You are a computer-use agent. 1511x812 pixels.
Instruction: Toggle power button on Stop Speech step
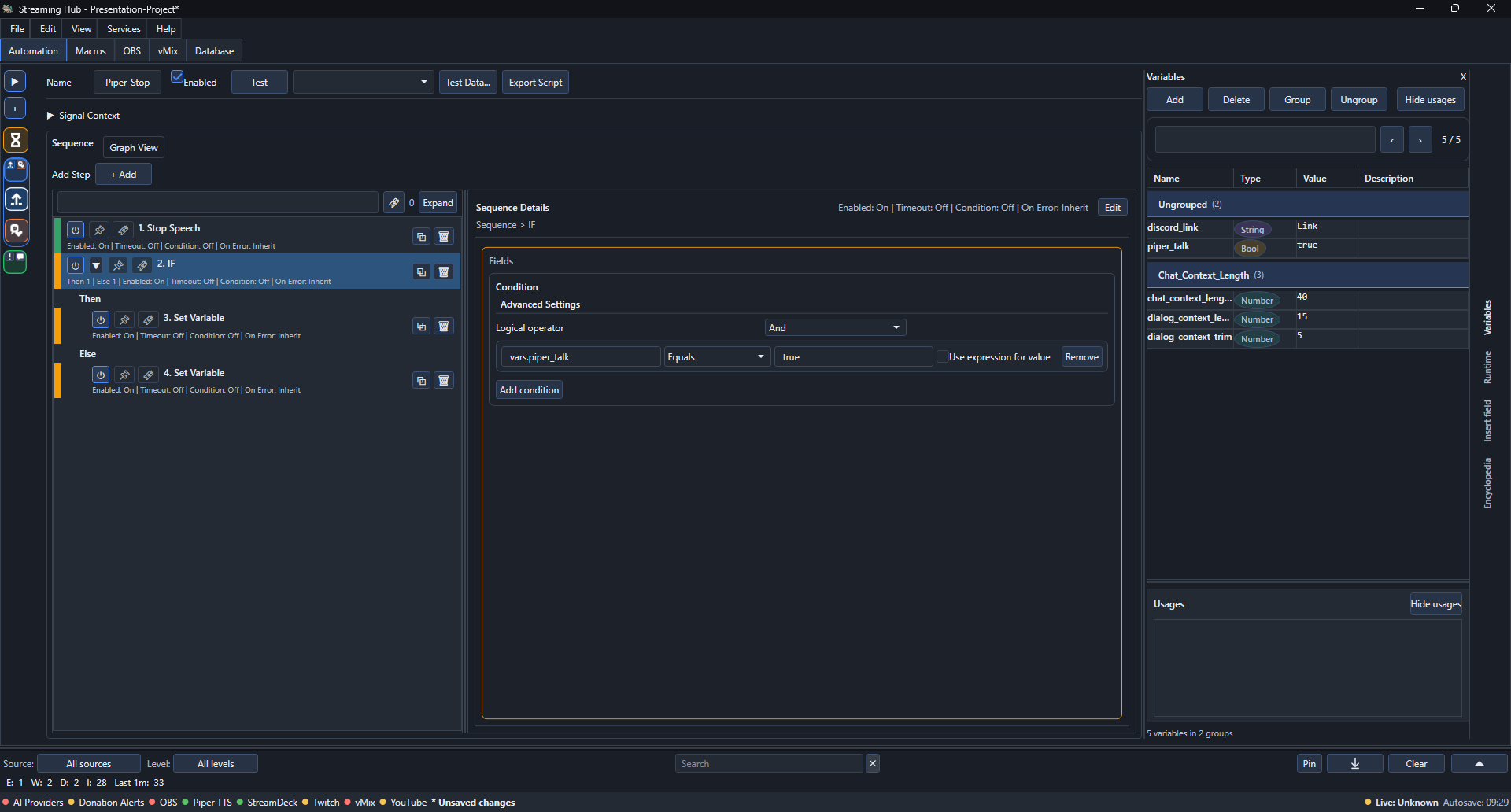(76, 230)
